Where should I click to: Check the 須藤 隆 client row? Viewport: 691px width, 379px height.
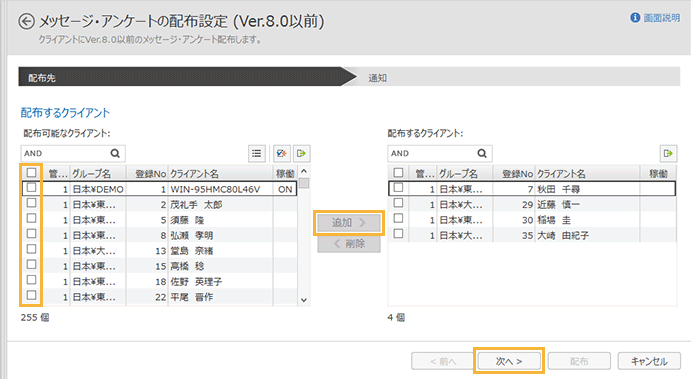click(x=31, y=218)
